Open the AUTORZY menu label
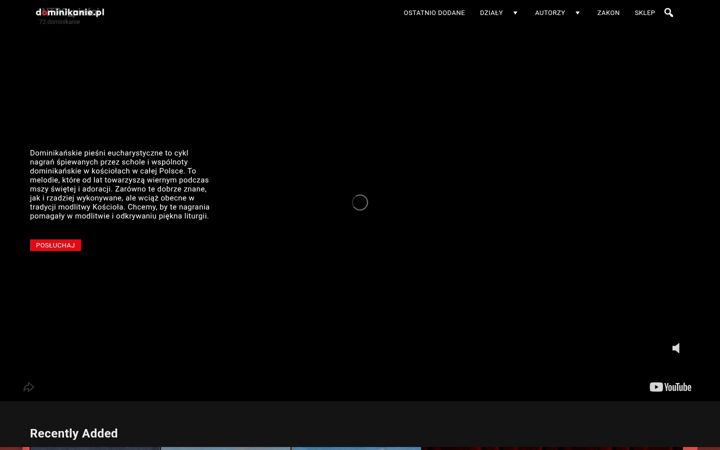The image size is (720, 450). [550, 13]
